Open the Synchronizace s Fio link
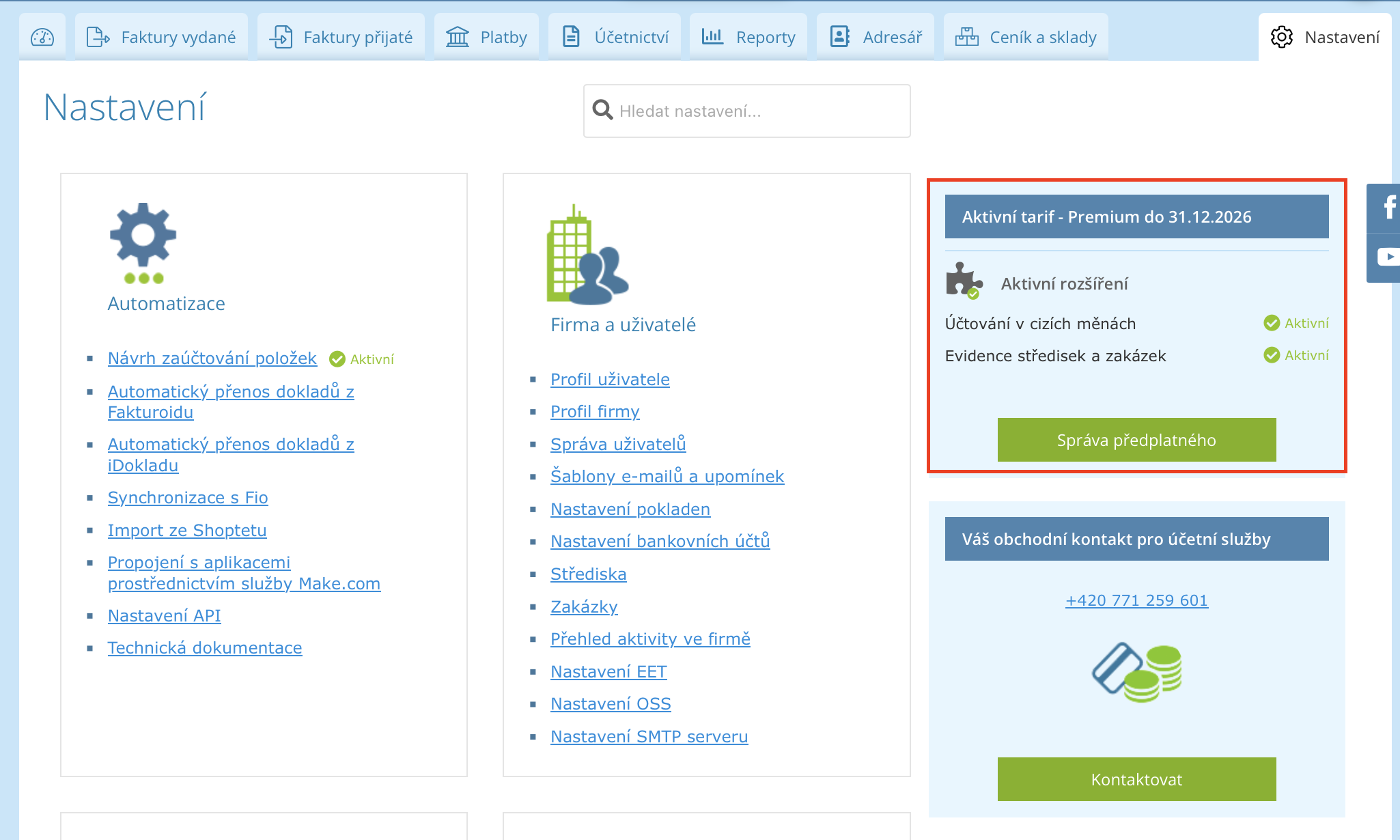This screenshot has width=1400, height=840. (188, 497)
